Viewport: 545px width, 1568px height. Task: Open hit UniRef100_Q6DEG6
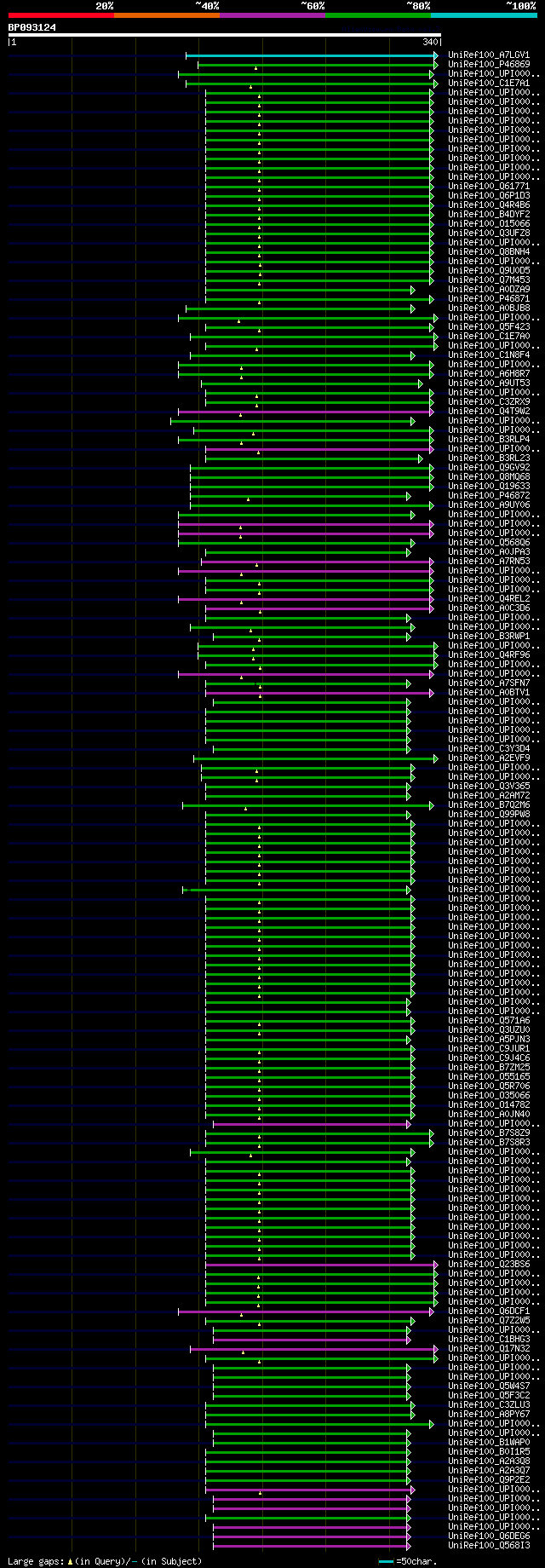pos(489,1536)
